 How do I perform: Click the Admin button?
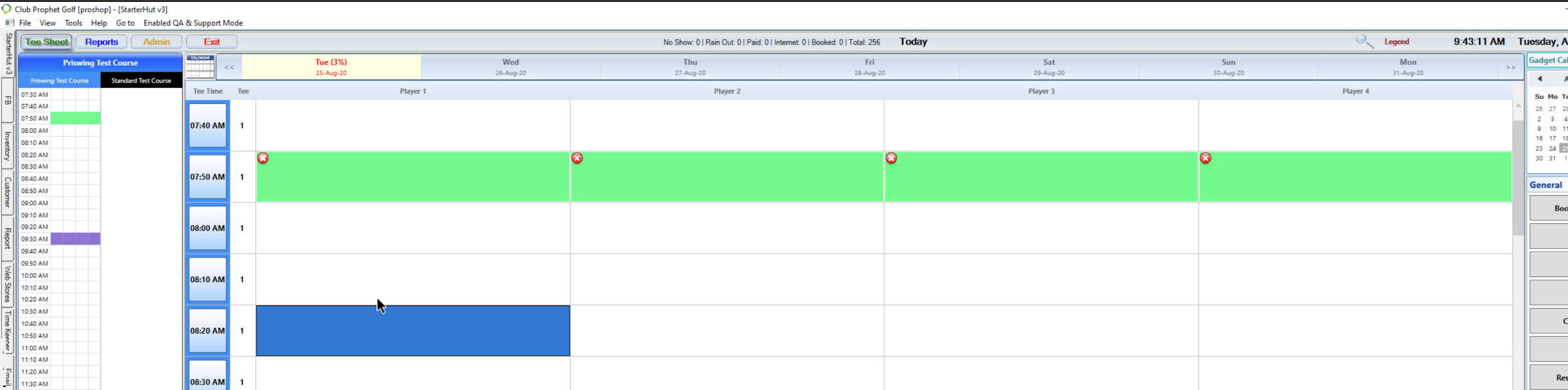point(156,42)
